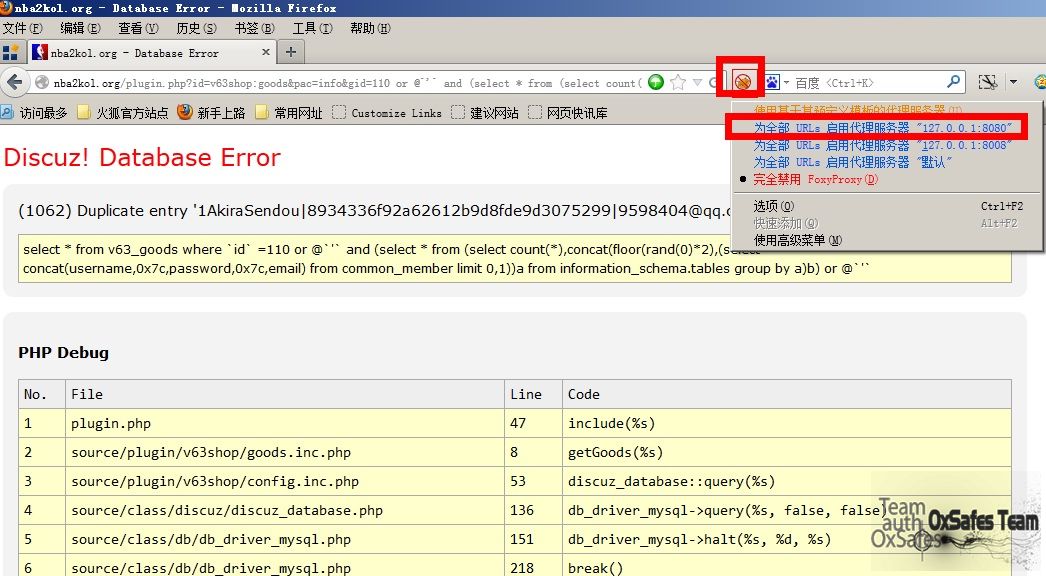This screenshot has width=1046, height=576.
Task: Click source/plugin/v63shop/goods.inc.php cell
Action: tap(285, 452)
